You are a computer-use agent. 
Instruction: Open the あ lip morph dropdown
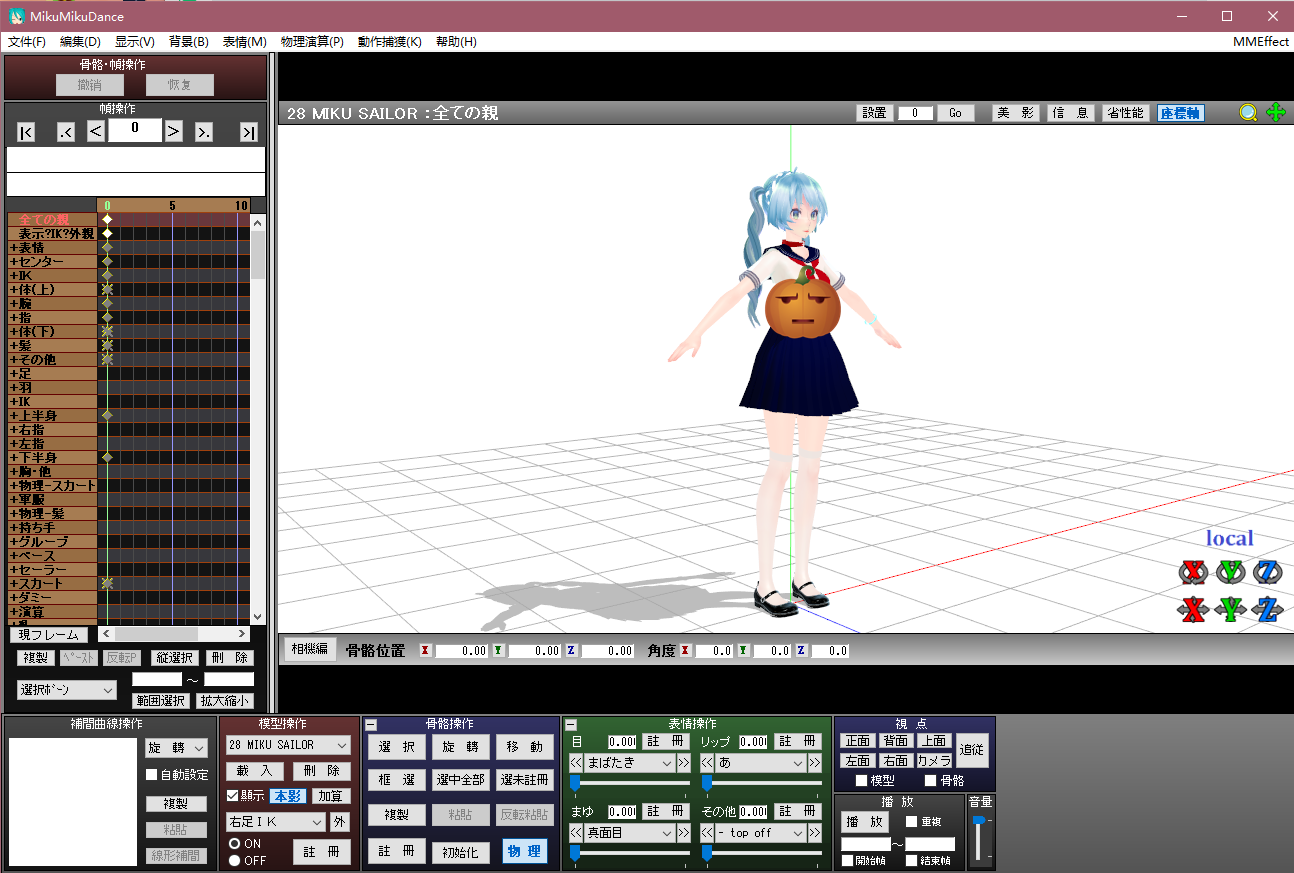(760, 763)
